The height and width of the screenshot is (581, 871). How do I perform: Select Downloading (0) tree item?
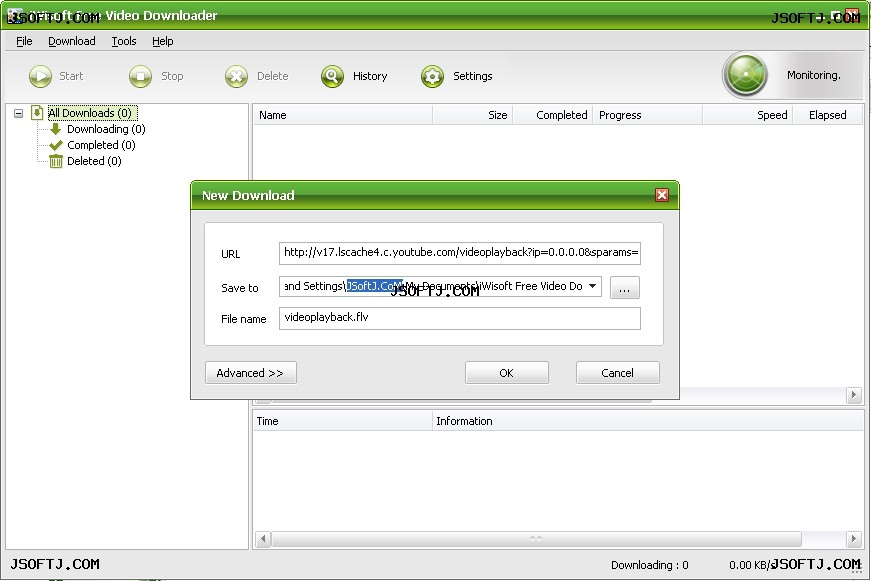point(106,129)
